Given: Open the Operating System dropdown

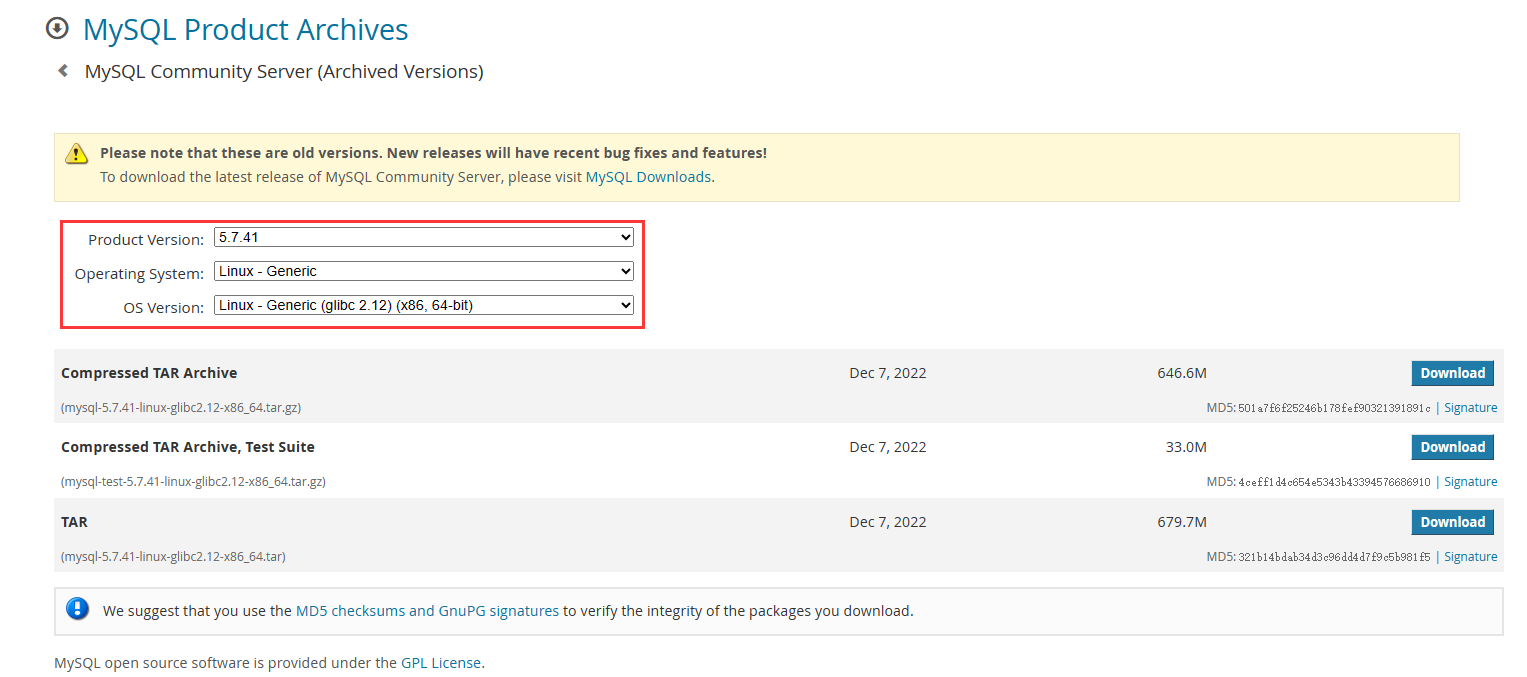Looking at the screenshot, I should 424,271.
